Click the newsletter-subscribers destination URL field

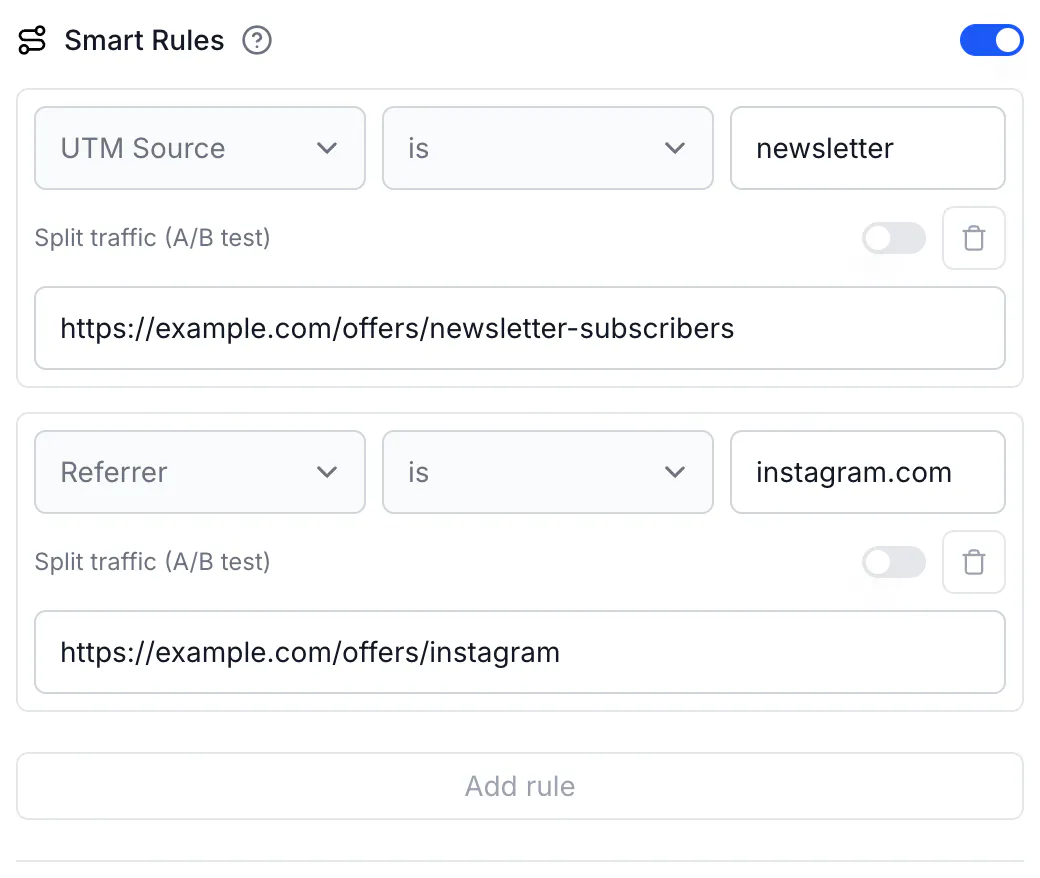[x=520, y=328]
